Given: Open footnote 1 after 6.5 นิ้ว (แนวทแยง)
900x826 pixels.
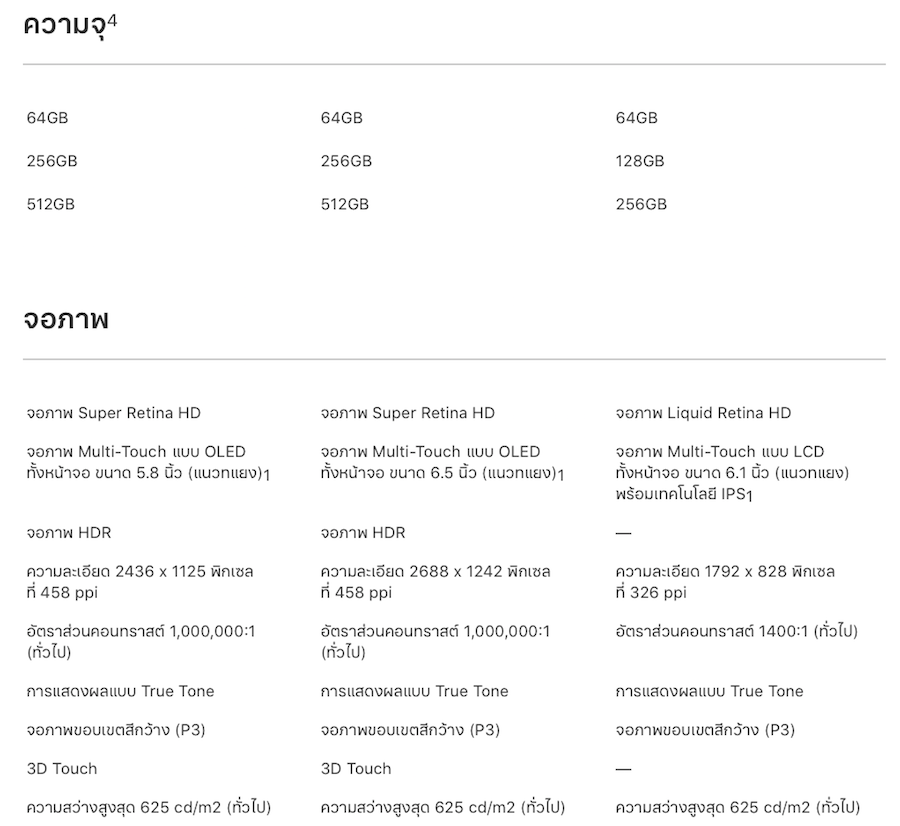Looking at the screenshot, I should pyautogui.click(x=561, y=474).
